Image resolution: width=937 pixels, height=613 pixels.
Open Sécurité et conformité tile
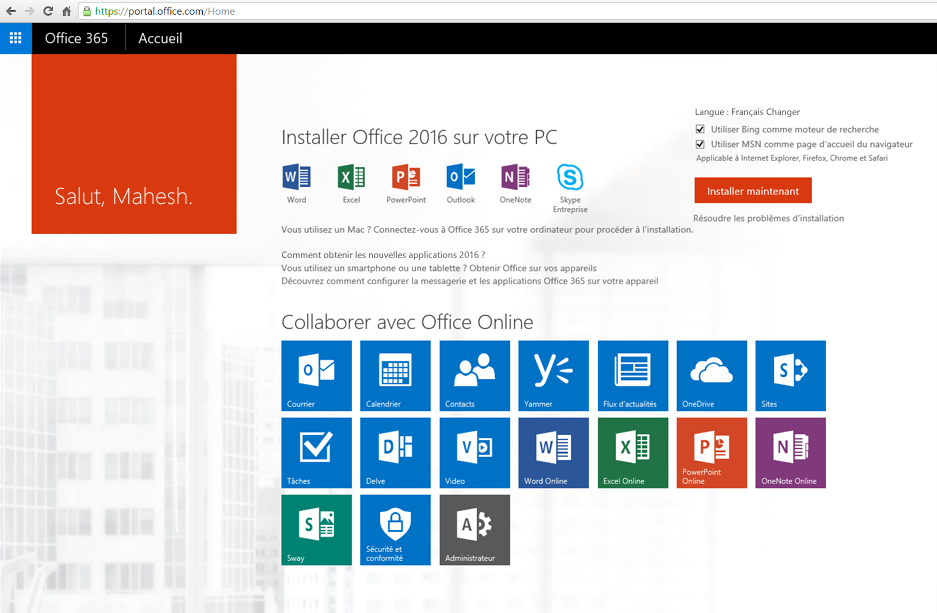pos(396,530)
